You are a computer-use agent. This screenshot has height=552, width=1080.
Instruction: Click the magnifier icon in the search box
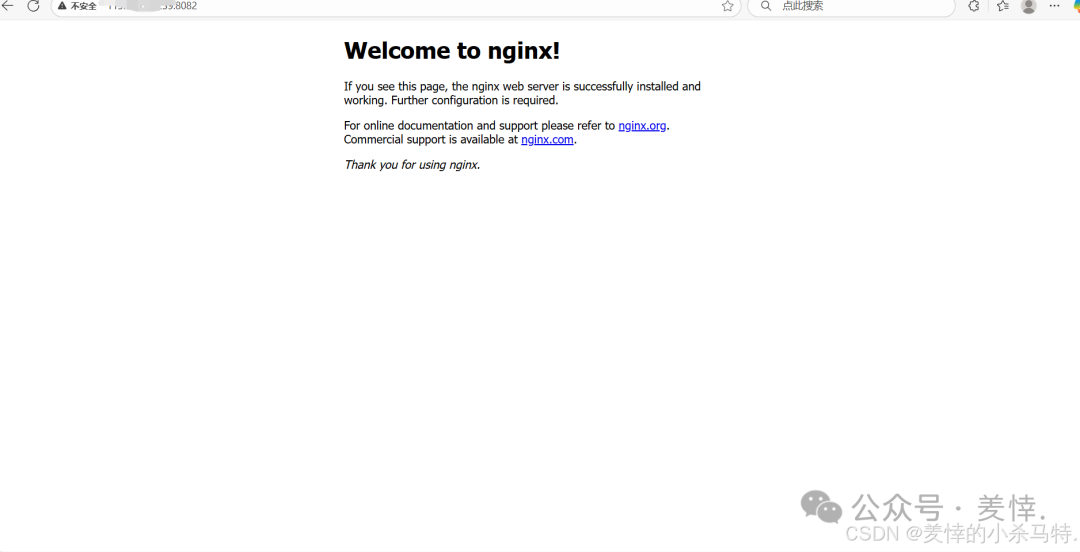coord(765,6)
